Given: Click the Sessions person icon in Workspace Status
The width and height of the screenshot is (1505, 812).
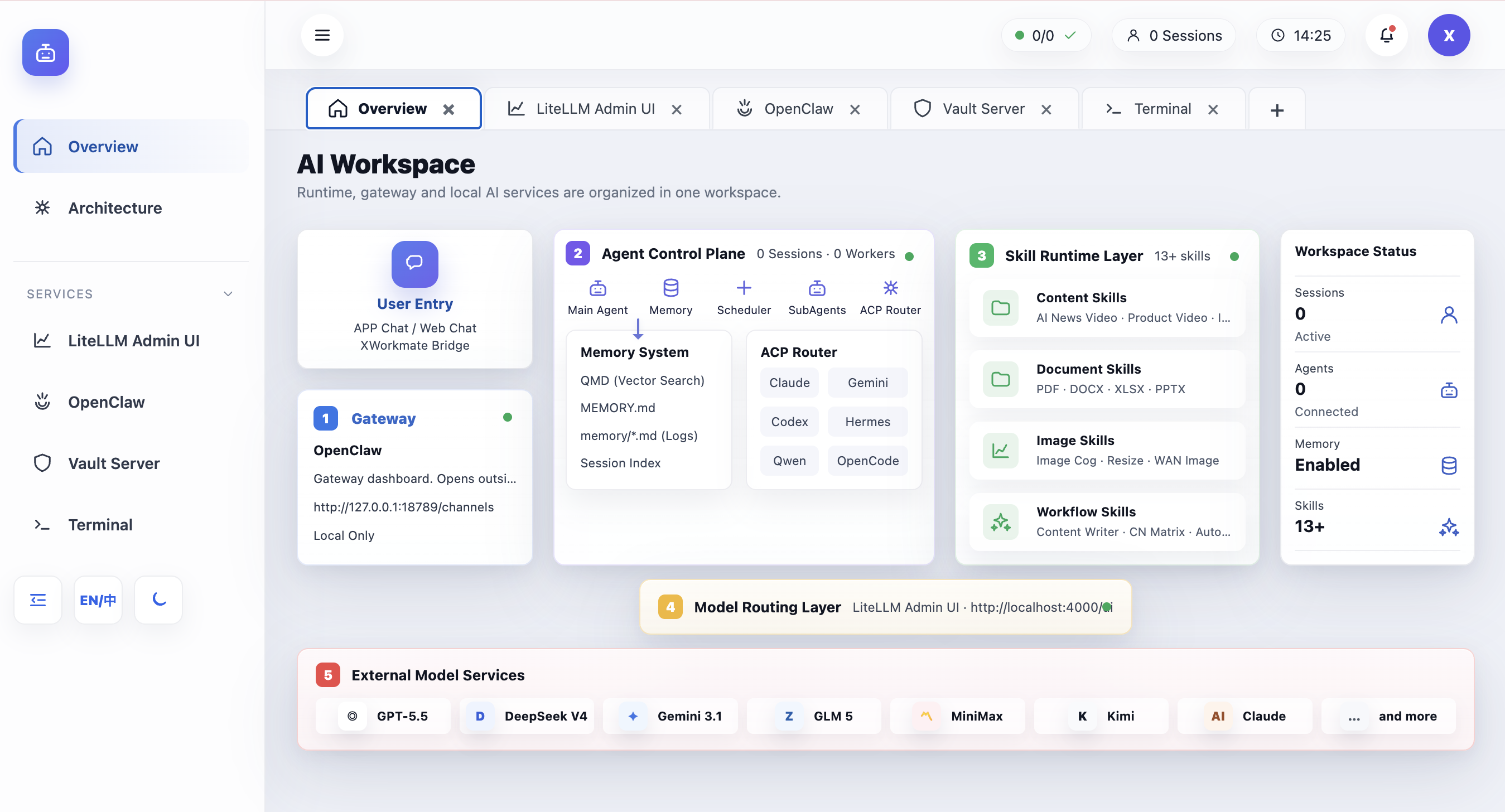Looking at the screenshot, I should (x=1448, y=315).
